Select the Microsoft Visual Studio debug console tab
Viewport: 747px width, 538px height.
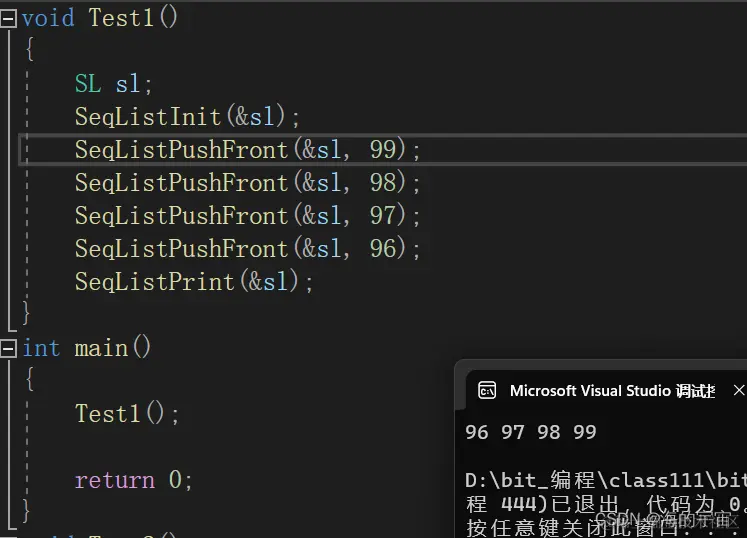coord(605,391)
